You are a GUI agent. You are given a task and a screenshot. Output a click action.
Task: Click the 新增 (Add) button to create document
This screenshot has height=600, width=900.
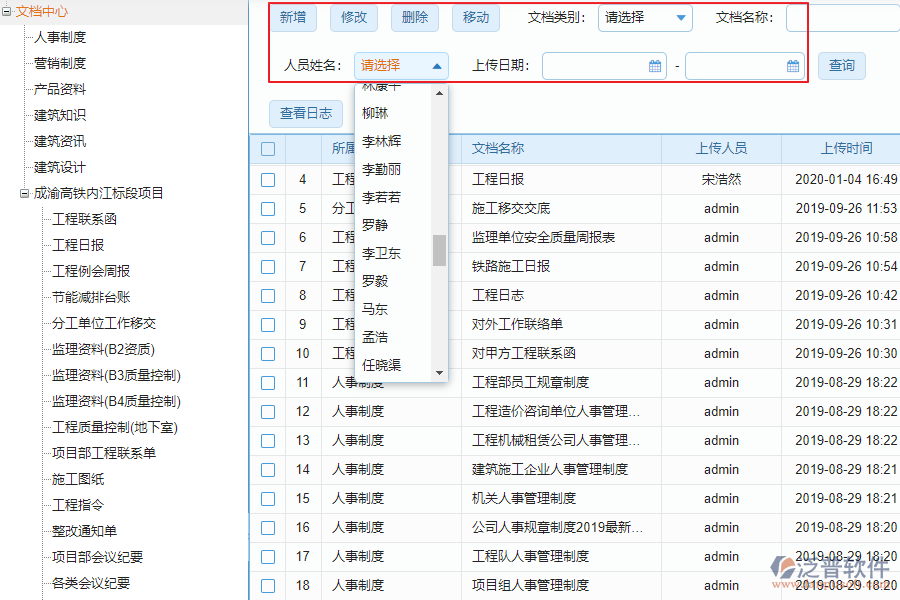click(293, 18)
